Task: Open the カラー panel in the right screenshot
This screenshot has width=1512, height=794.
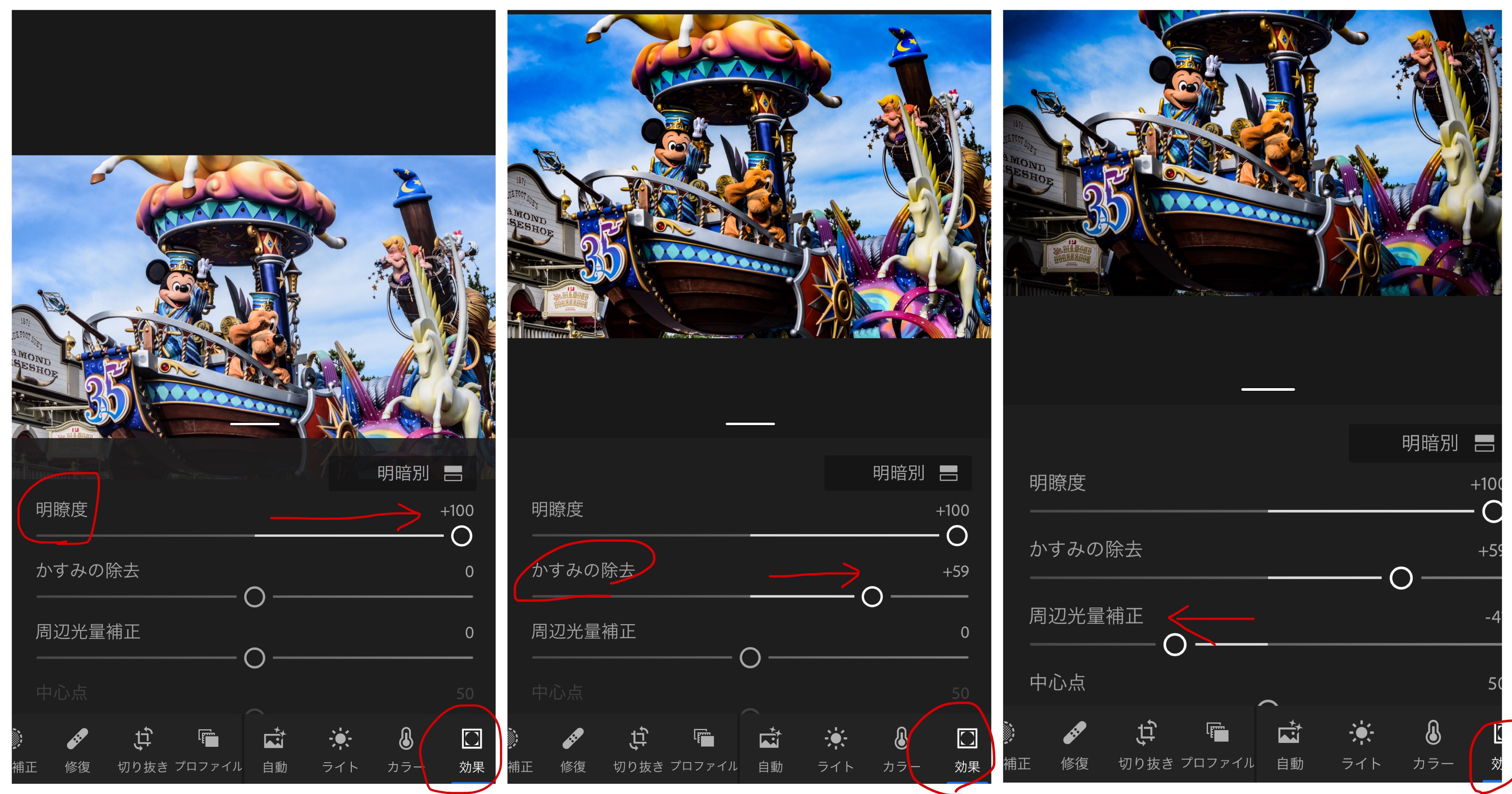Action: pos(1433,745)
